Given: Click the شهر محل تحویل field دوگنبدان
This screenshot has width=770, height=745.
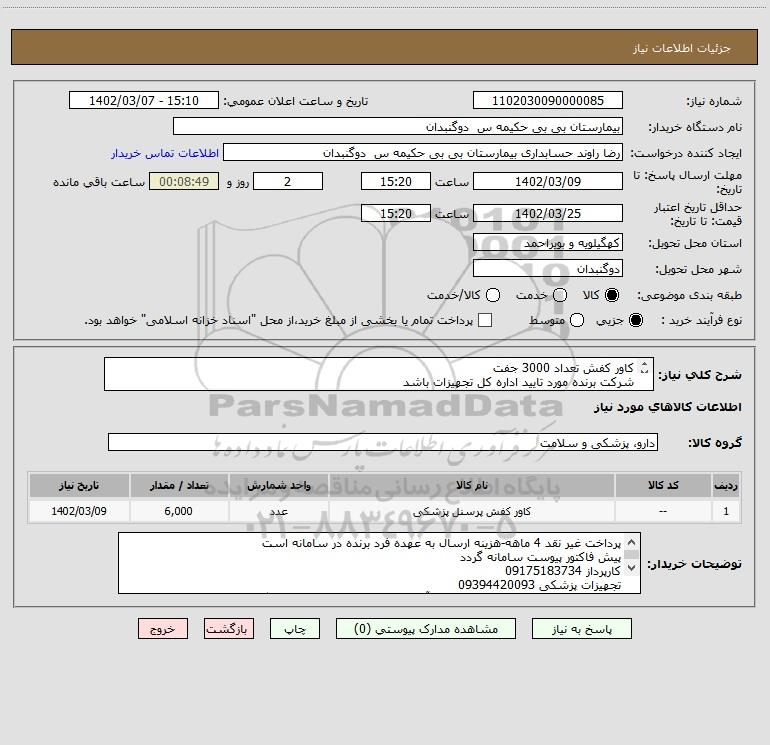Looking at the screenshot, I should click(x=548, y=268).
